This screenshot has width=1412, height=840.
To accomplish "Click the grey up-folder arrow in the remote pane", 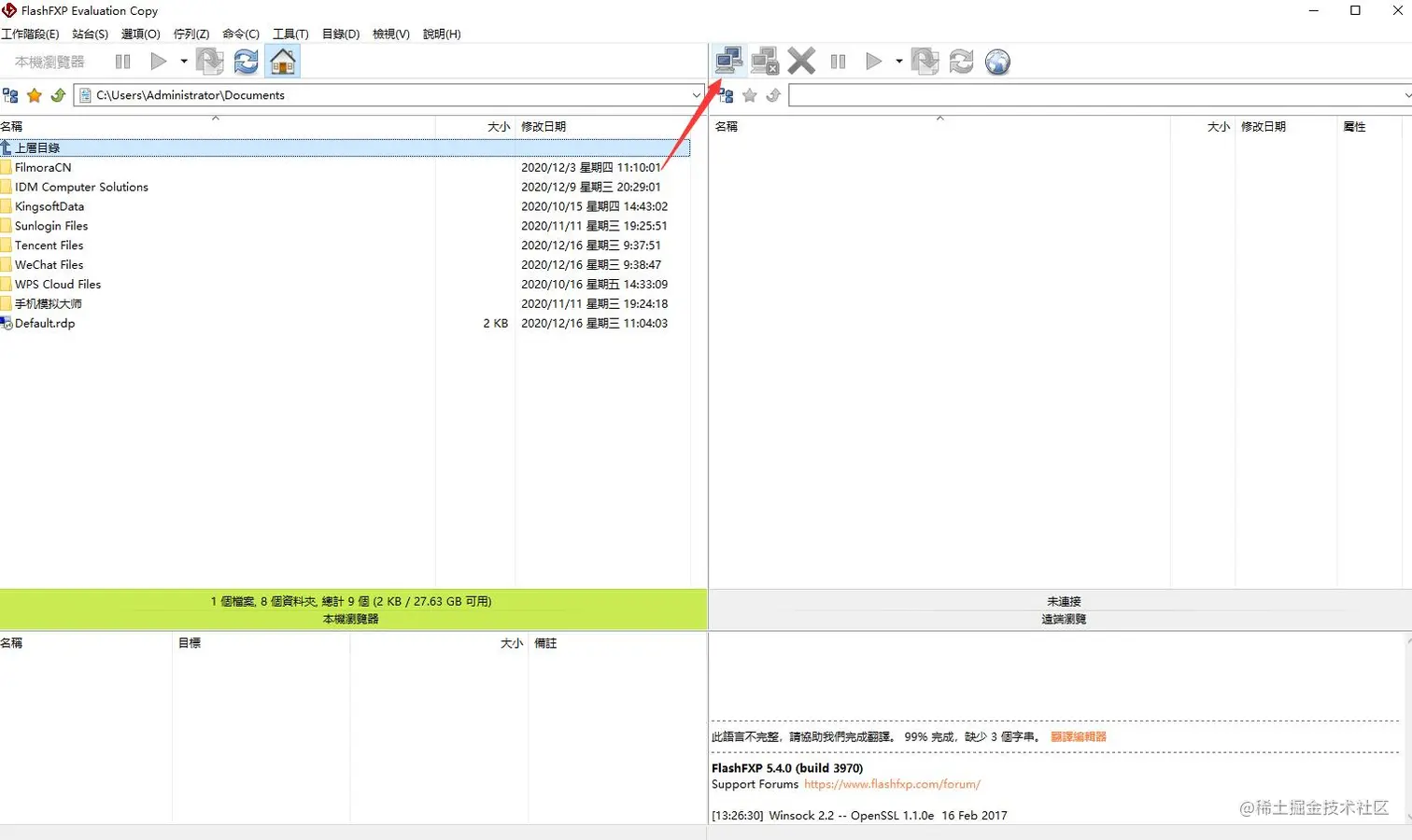I will 773,95.
